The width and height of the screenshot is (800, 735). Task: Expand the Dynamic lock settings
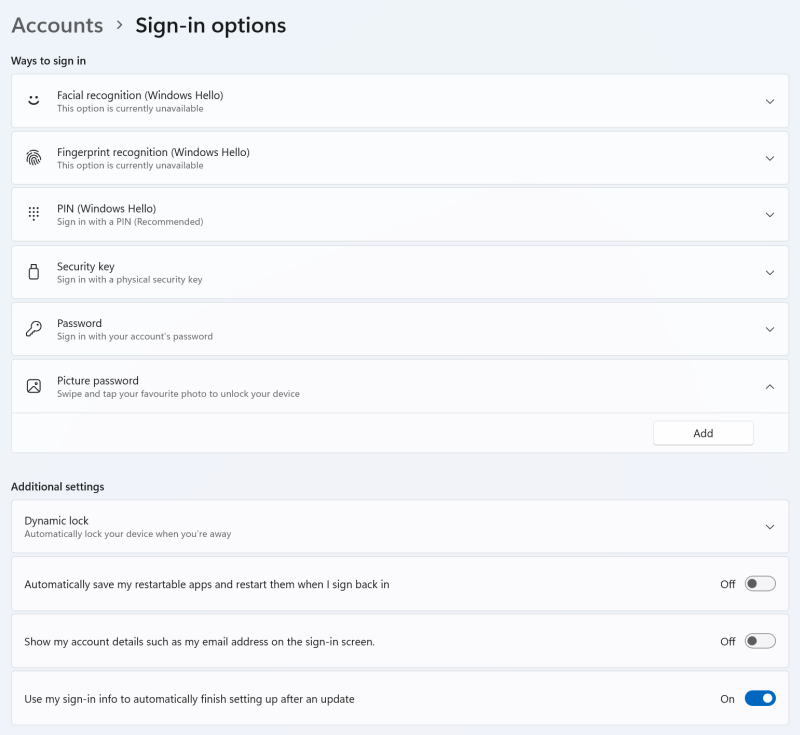click(x=770, y=526)
